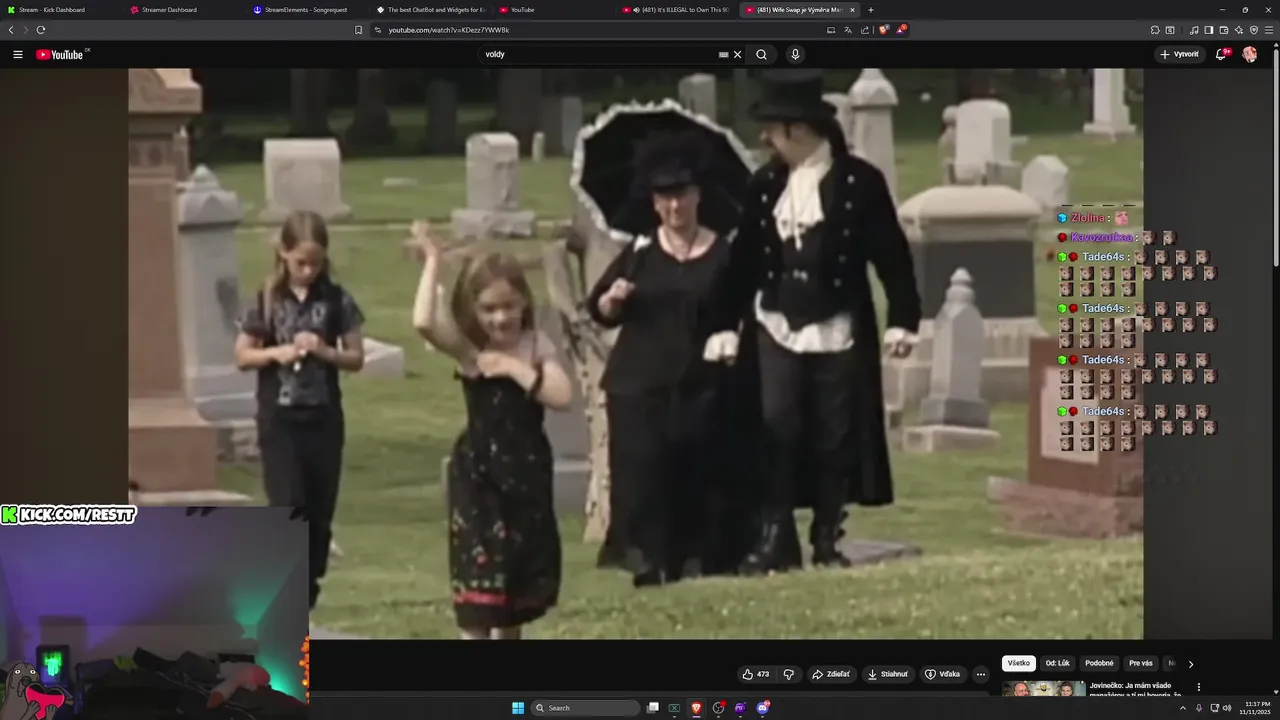The width and height of the screenshot is (1280, 720).
Task: Click the Vďaka thanks button
Action: [942, 674]
